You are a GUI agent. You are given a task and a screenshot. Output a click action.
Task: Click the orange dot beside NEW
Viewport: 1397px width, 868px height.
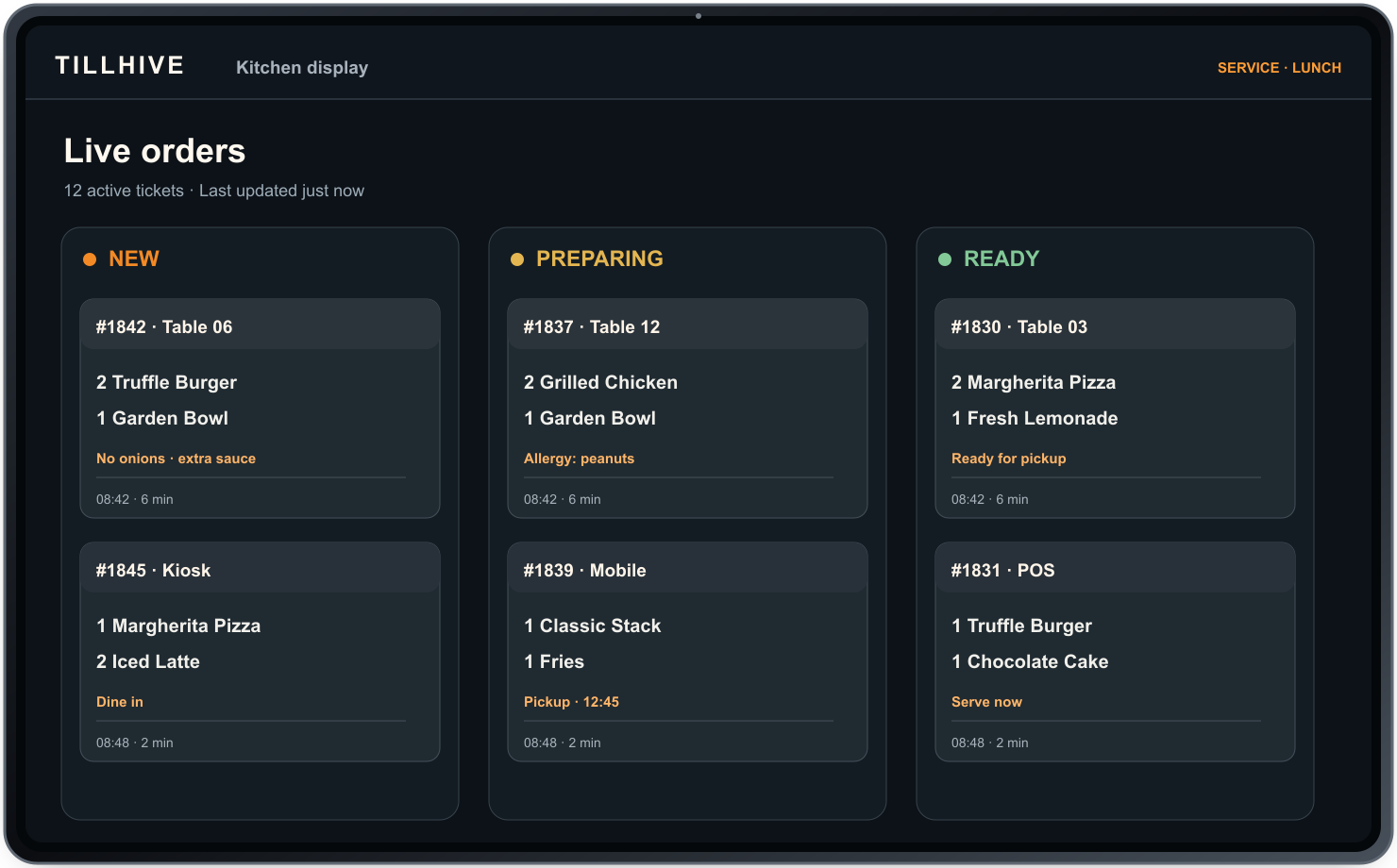click(x=90, y=259)
